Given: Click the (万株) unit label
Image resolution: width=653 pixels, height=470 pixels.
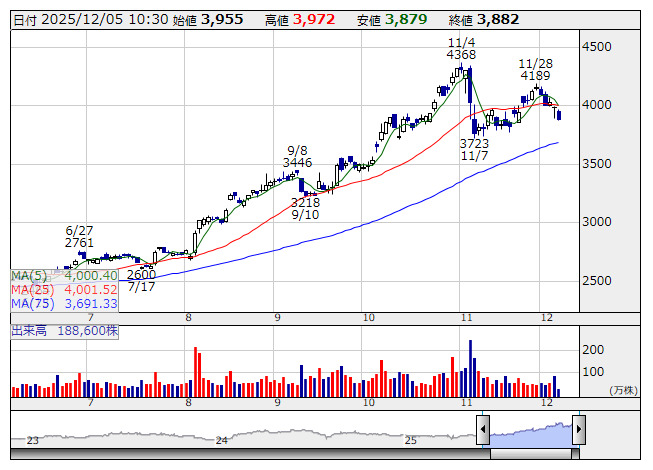Looking at the screenshot, I should 623,390.
